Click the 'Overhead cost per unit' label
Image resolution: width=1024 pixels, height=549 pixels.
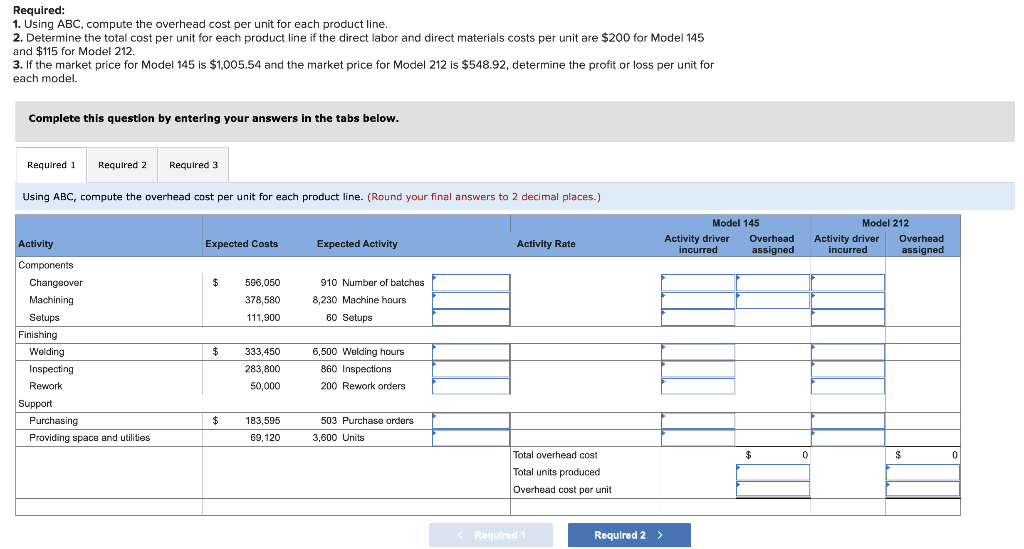click(562, 490)
